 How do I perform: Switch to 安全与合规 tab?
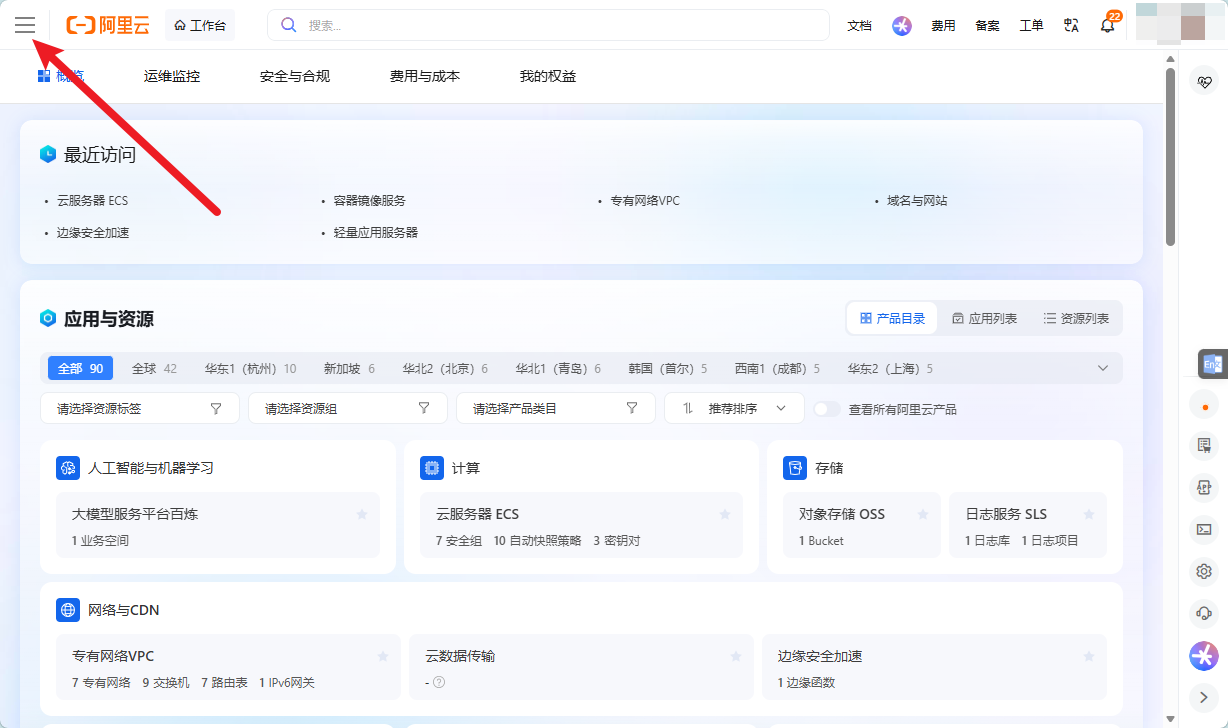tap(295, 76)
